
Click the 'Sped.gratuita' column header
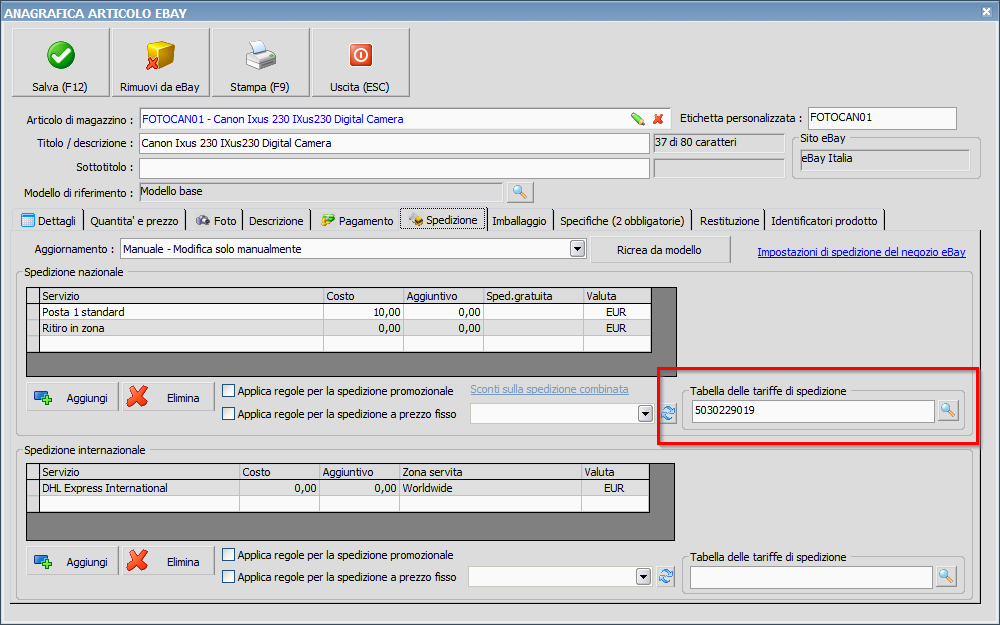[x=533, y=296]
